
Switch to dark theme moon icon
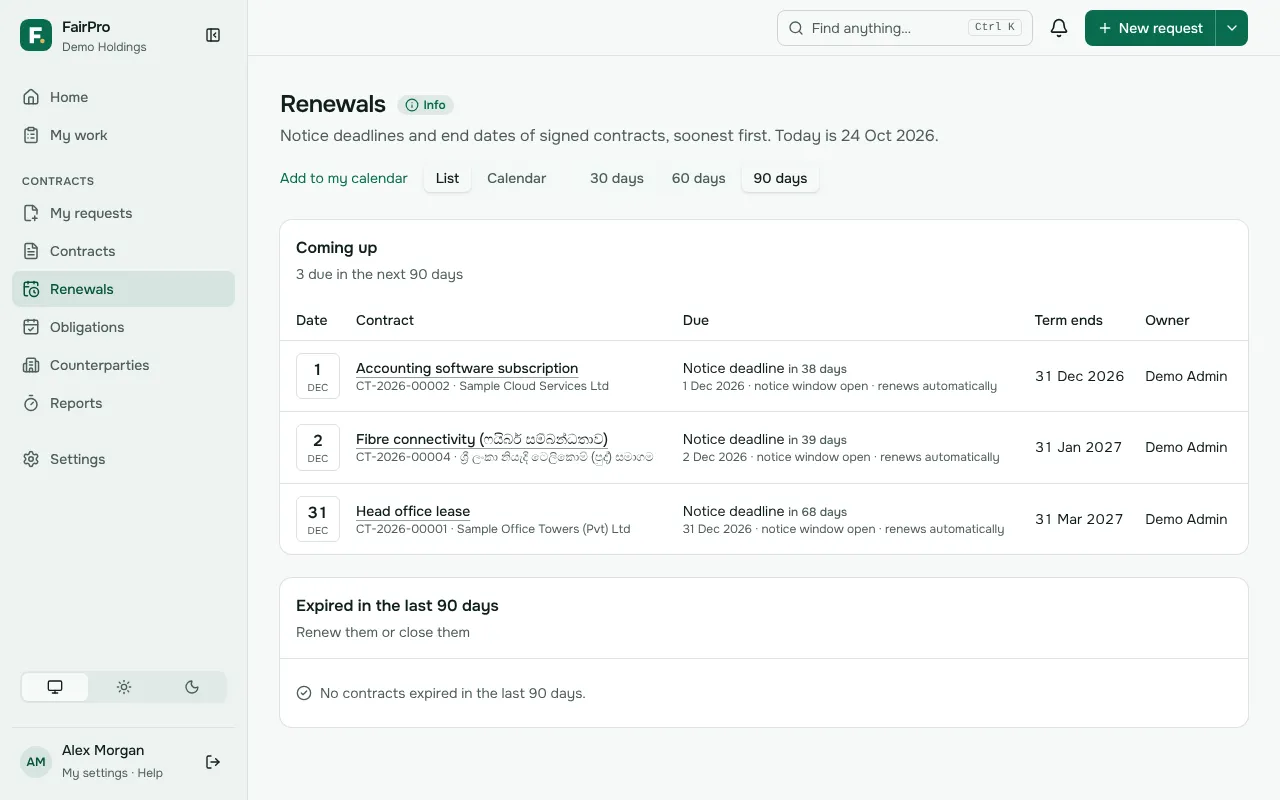(192, 687)
